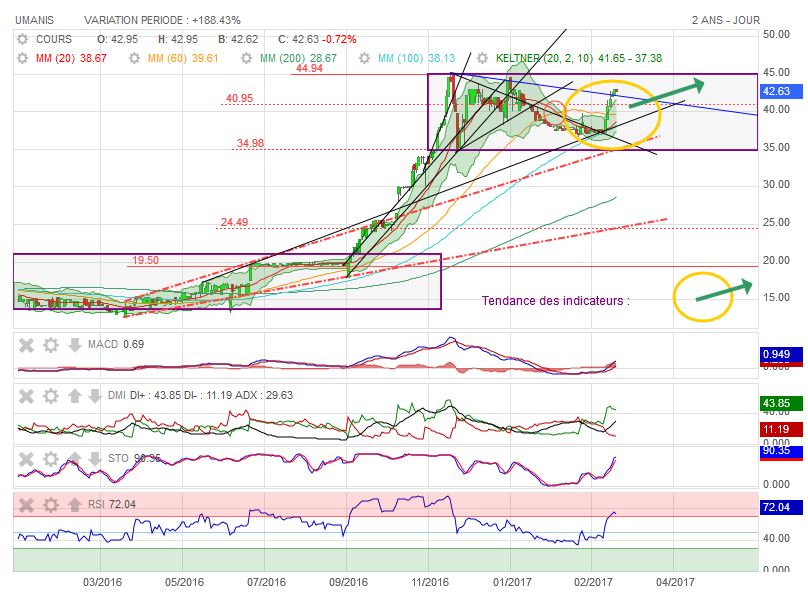Click the 40.95 level label

[x=240, y=98]
